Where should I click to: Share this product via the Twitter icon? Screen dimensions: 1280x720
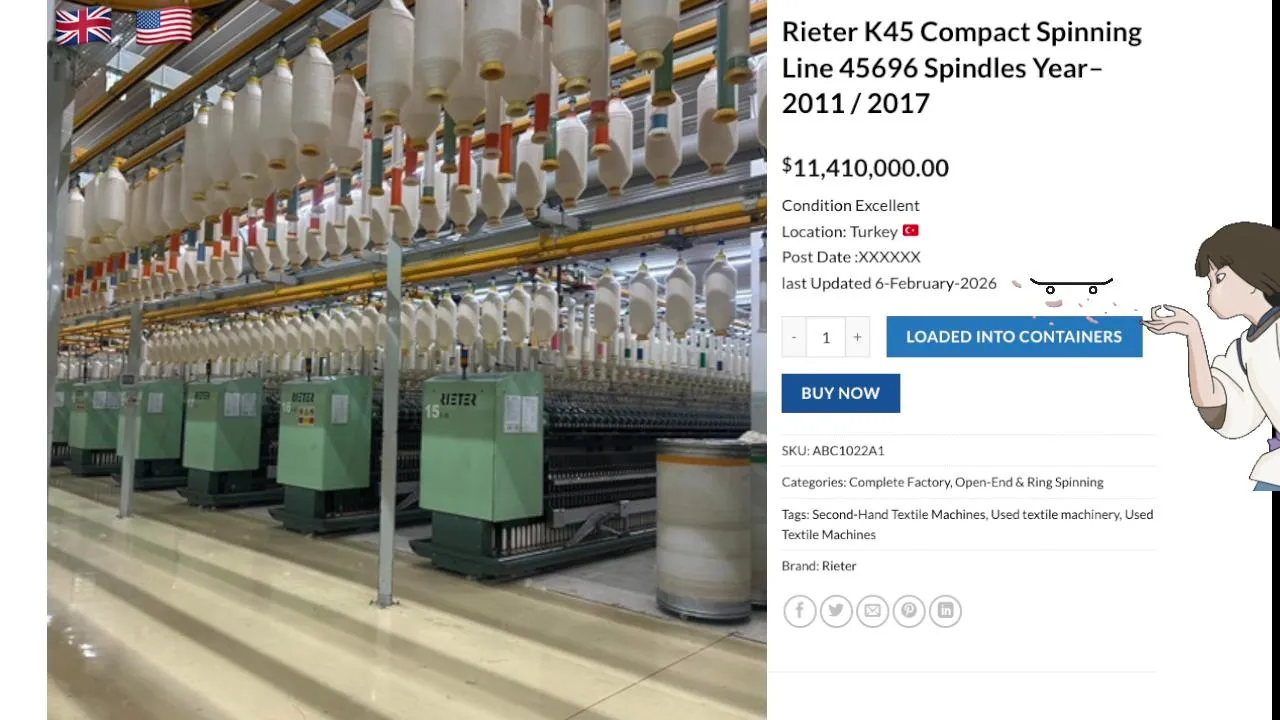(x=836, y=611)
